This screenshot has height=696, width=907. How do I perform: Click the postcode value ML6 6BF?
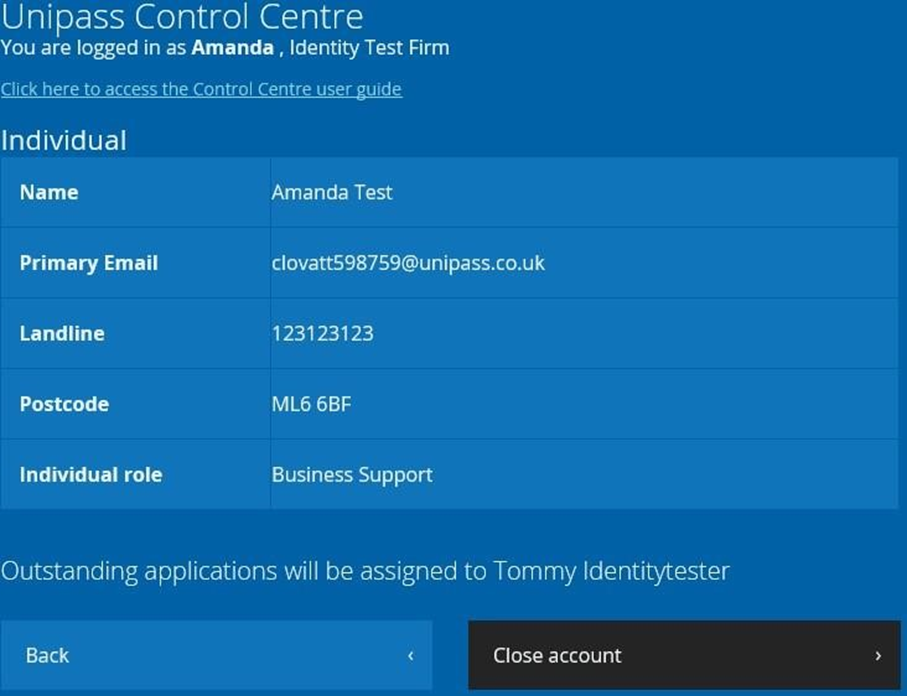(311, 404)
